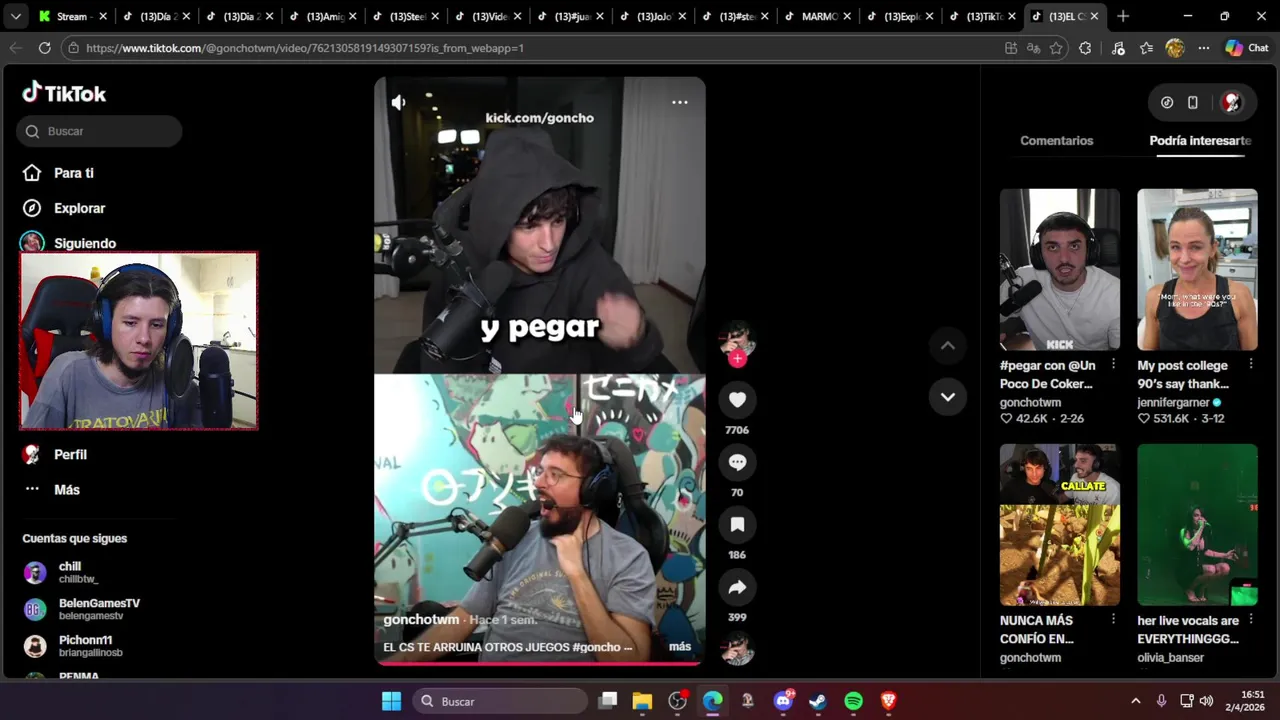The width and height of the screenshot is (1280, 720).
Task: Open Favorites list icon in toolbar
Action: click(x=1146, y=48)
